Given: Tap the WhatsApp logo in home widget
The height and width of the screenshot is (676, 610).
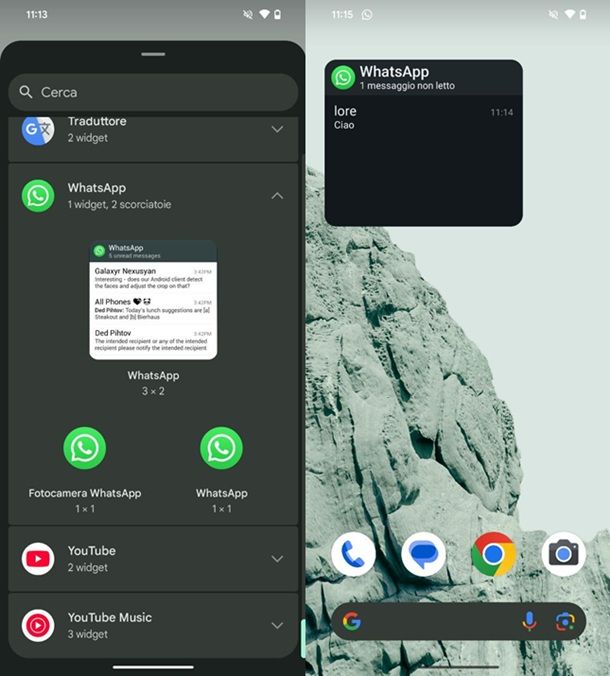Looking at the screenshot, I should (343, 78).
